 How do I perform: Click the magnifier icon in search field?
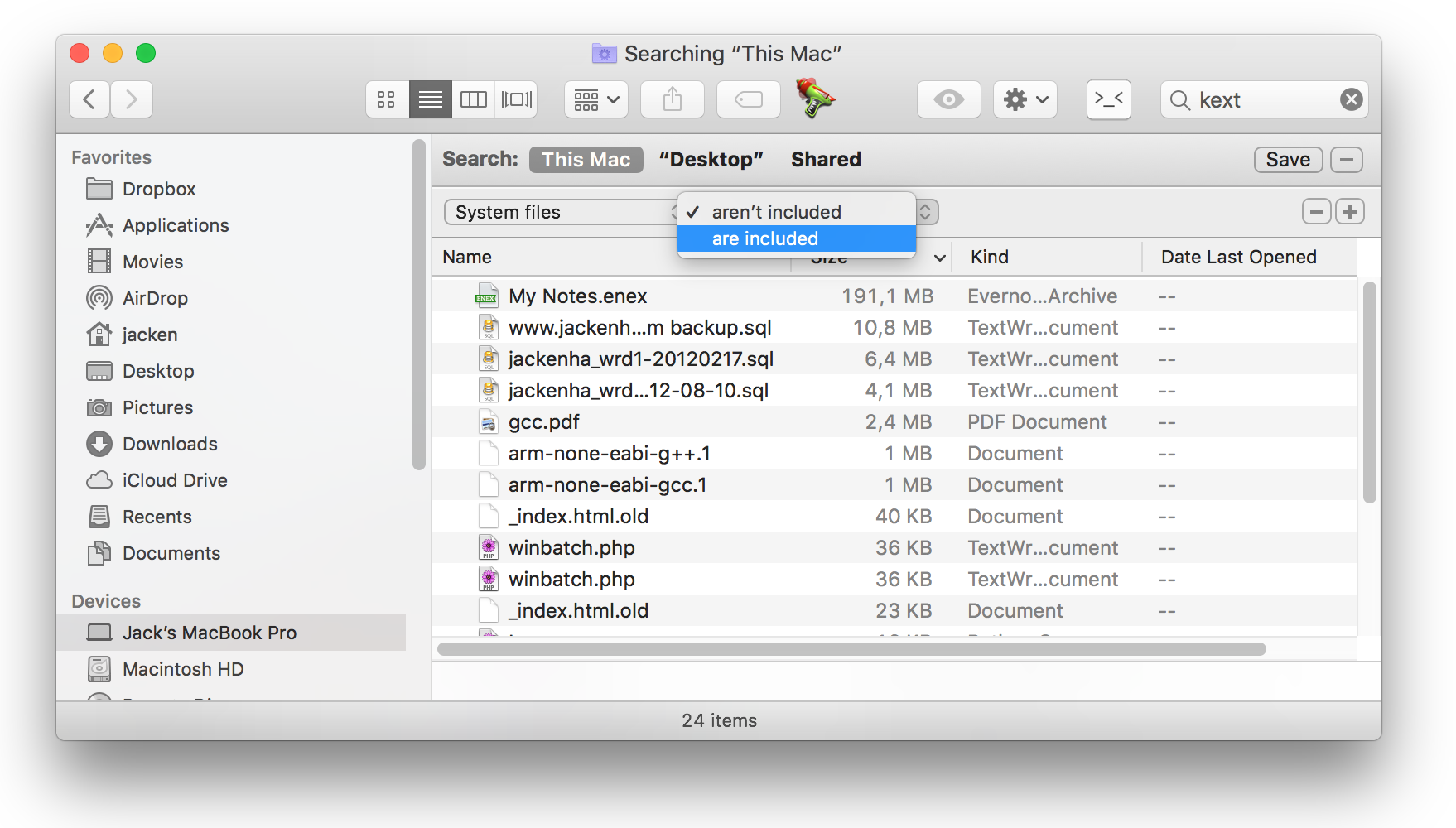[1179, 100]
